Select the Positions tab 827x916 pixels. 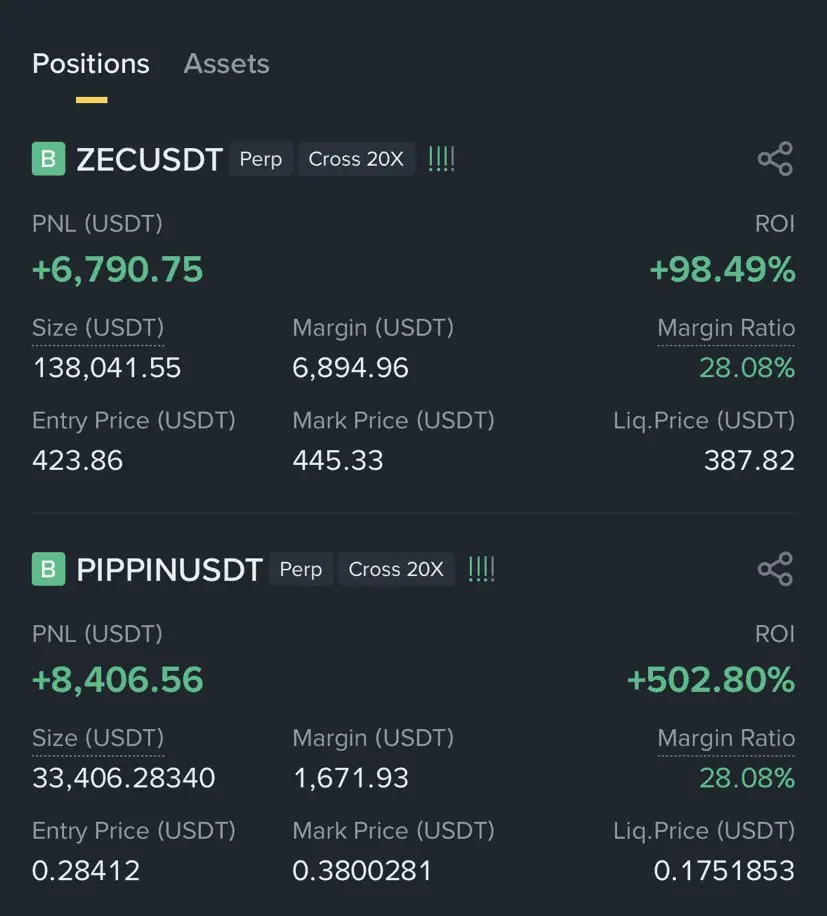pyautogui.click(x=91, y=64)
